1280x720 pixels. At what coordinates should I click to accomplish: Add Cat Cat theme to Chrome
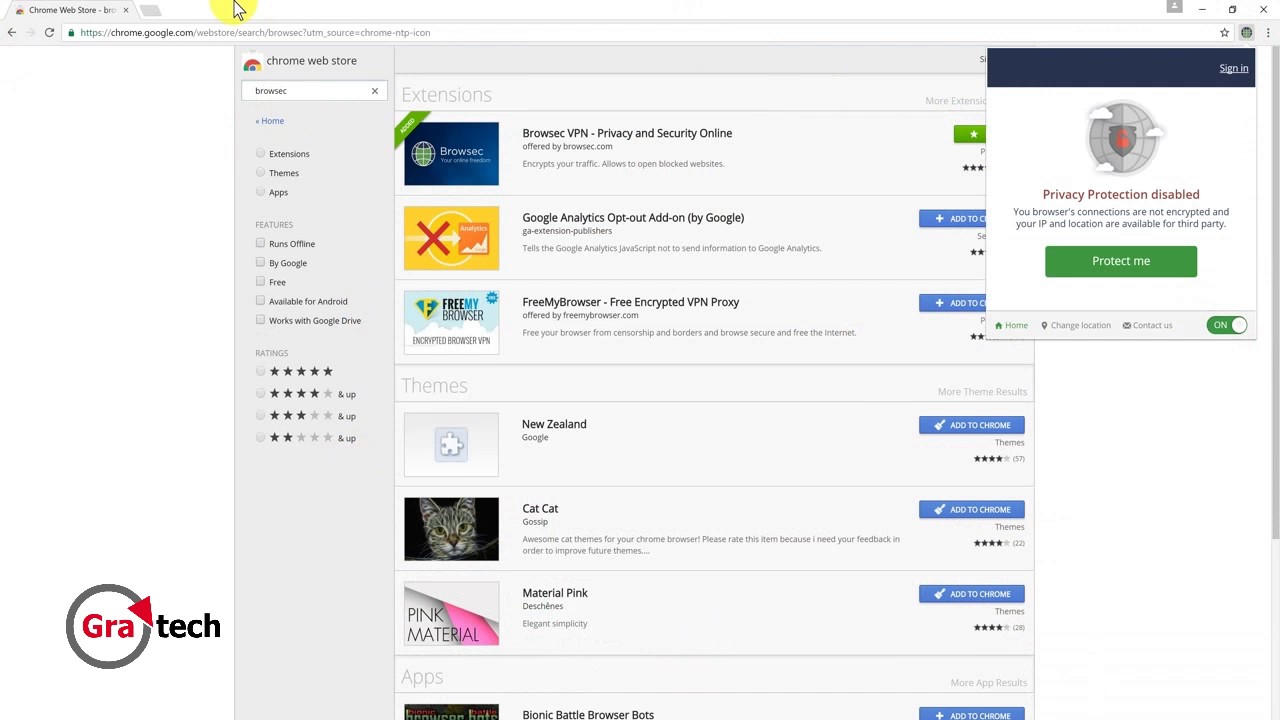click(x=972, y=509)
